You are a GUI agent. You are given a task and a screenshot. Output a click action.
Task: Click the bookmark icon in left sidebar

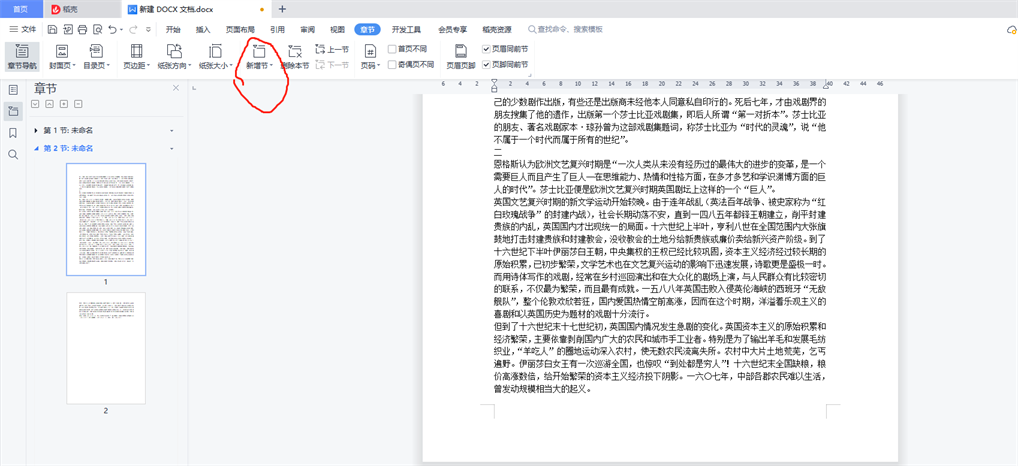click(x=13, y=133)
